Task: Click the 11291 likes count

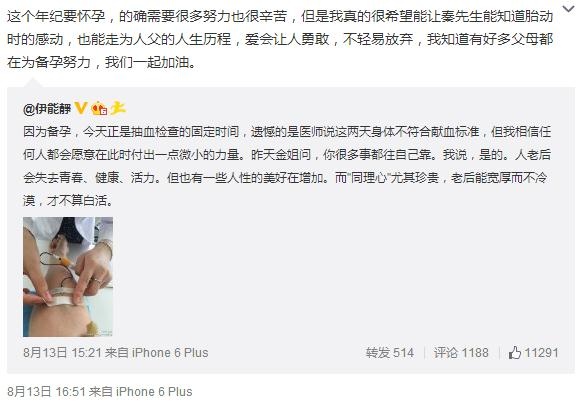Action: [542, 353]
